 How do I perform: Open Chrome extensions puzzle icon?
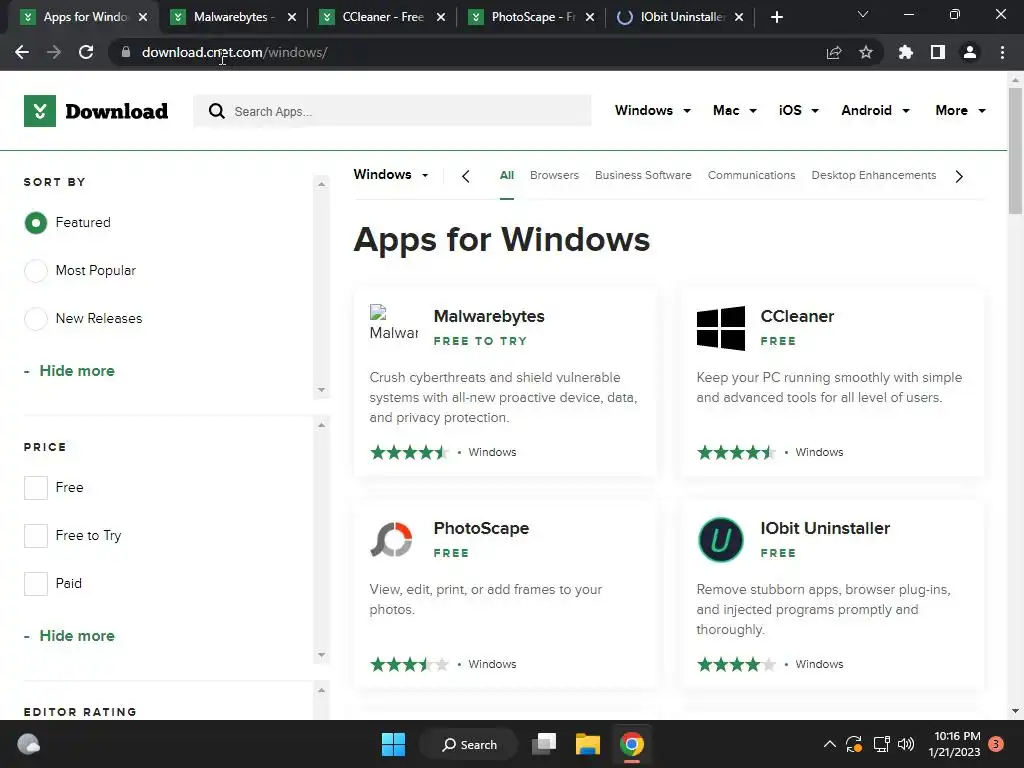pyautogui.click(x=906, y=52)
